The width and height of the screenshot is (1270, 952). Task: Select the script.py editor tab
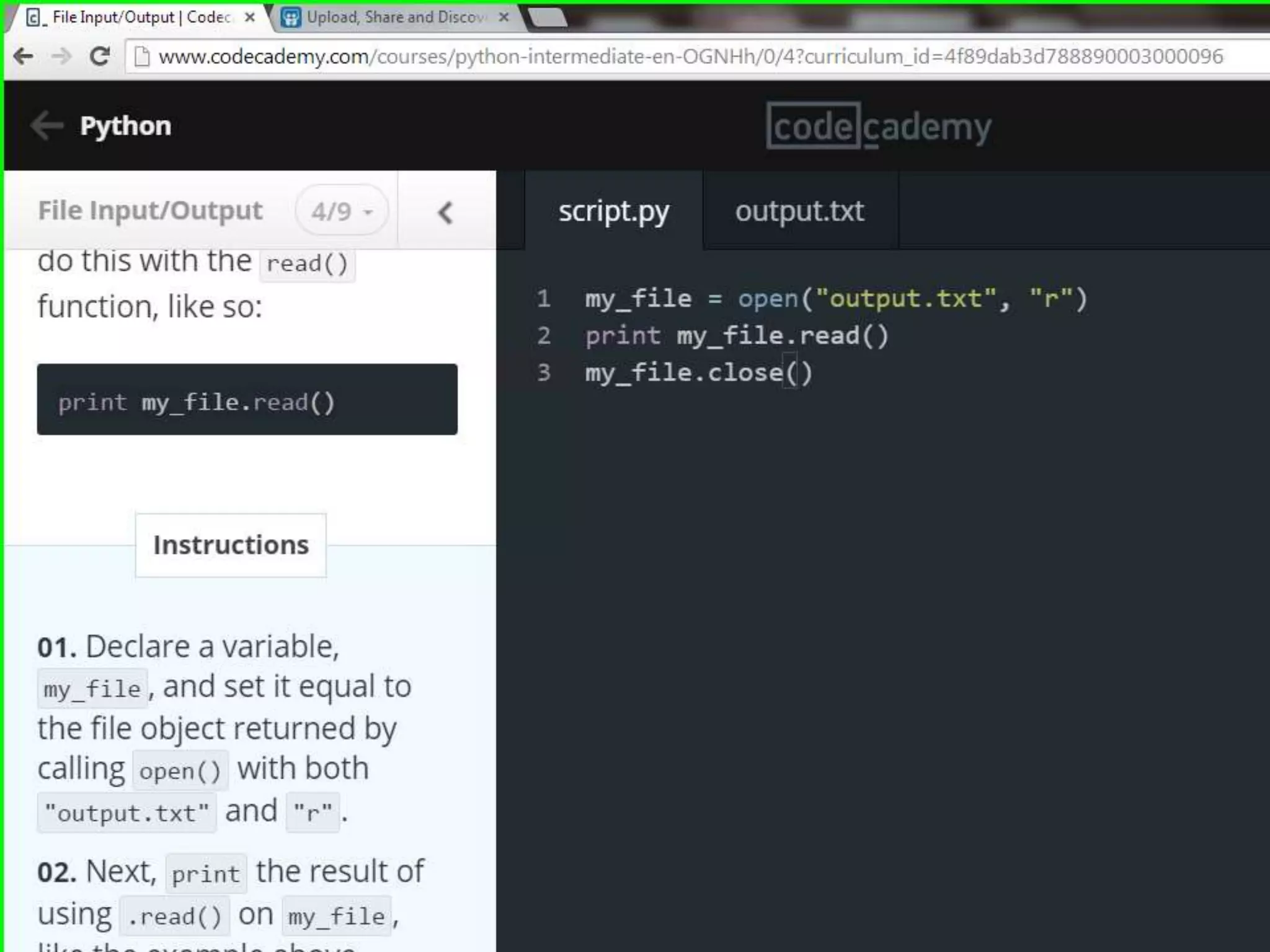tap(614, 211)
